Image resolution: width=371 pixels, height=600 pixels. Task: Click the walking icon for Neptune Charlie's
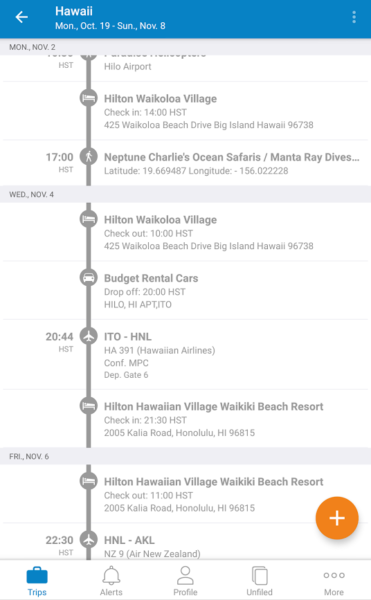[x=89, y=157]
